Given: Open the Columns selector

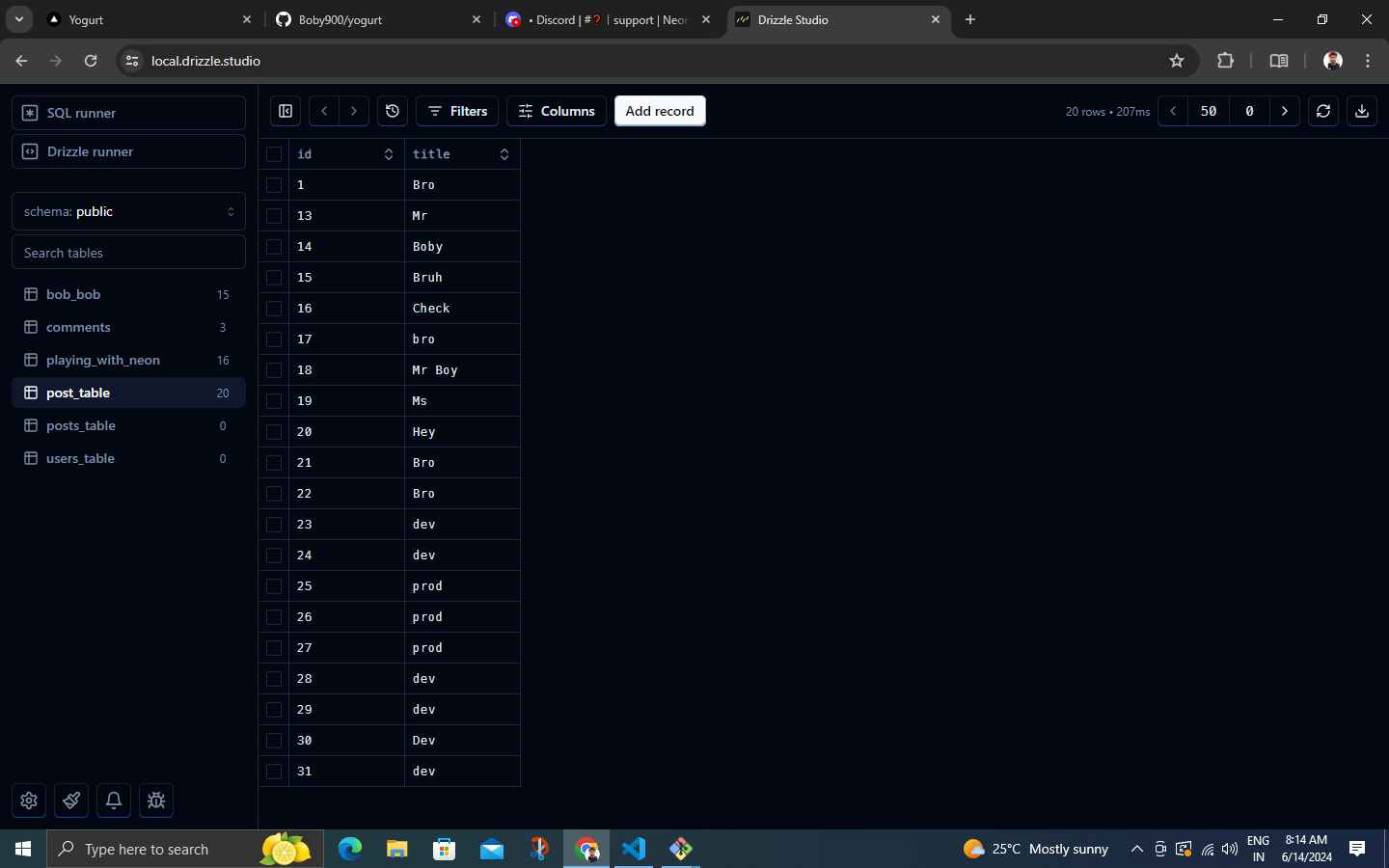Looking at the screenshot, I should coord(557,111).
